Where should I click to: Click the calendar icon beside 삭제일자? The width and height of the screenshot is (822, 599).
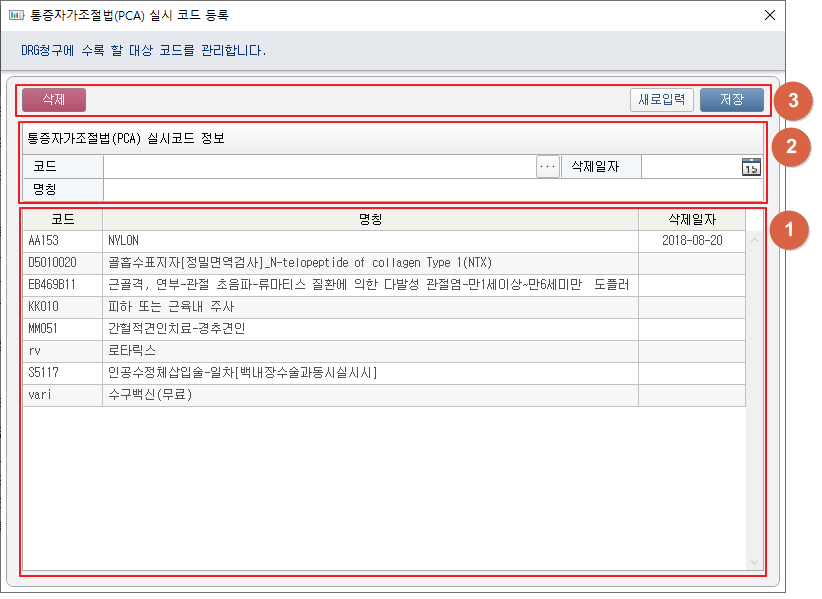pyautogui.click(x=751, y=167)
